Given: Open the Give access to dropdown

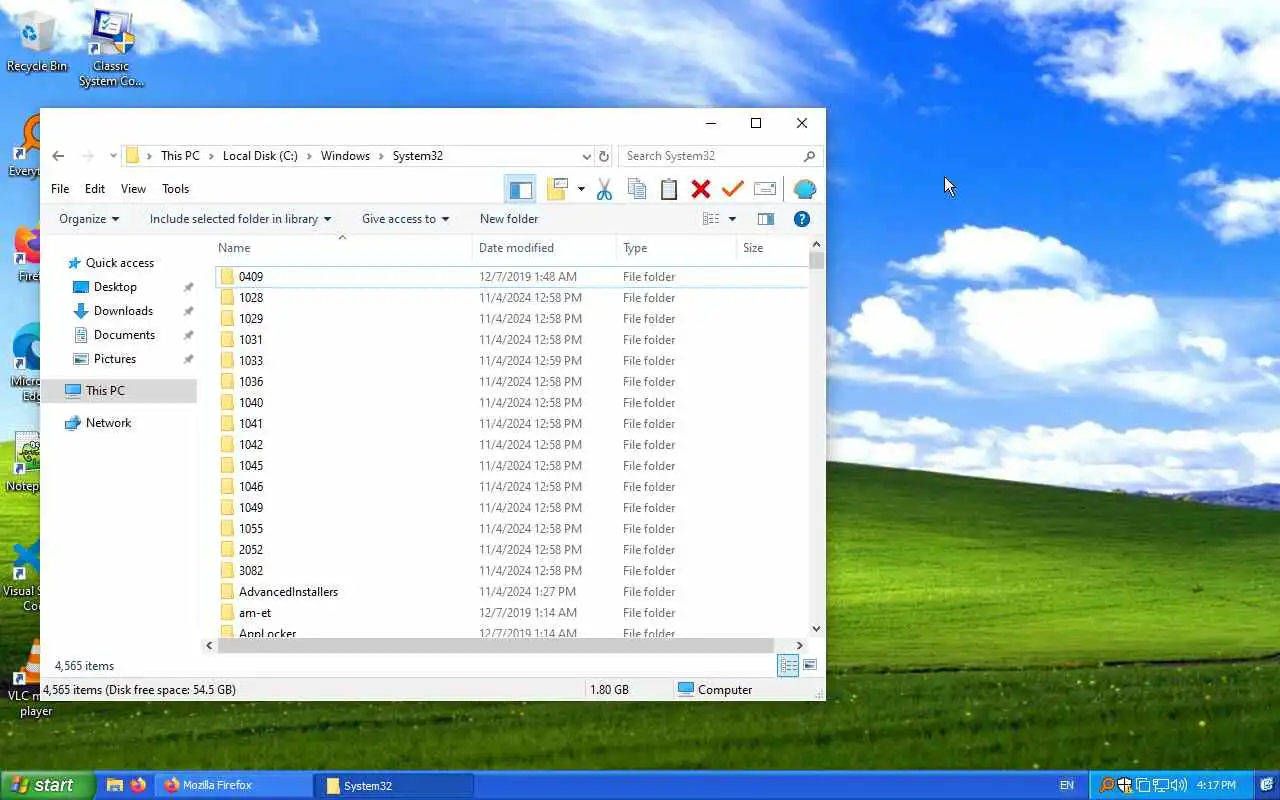Looking at the screenshot, I should (x=405, y=219).
